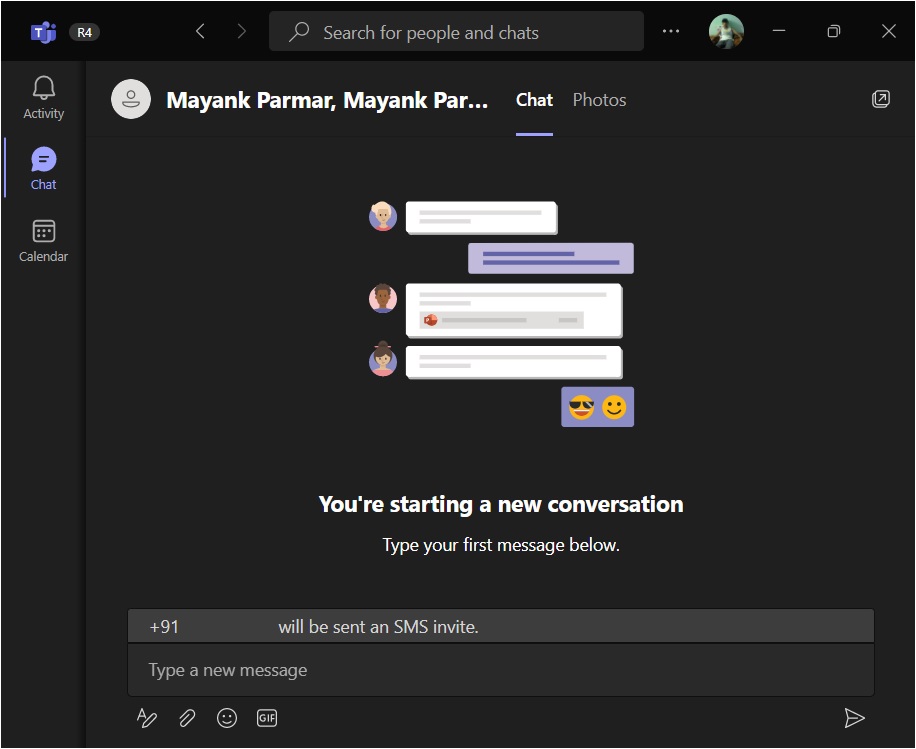
Task: Click the R4 badge near logo
Action: [x=84, y=32]
